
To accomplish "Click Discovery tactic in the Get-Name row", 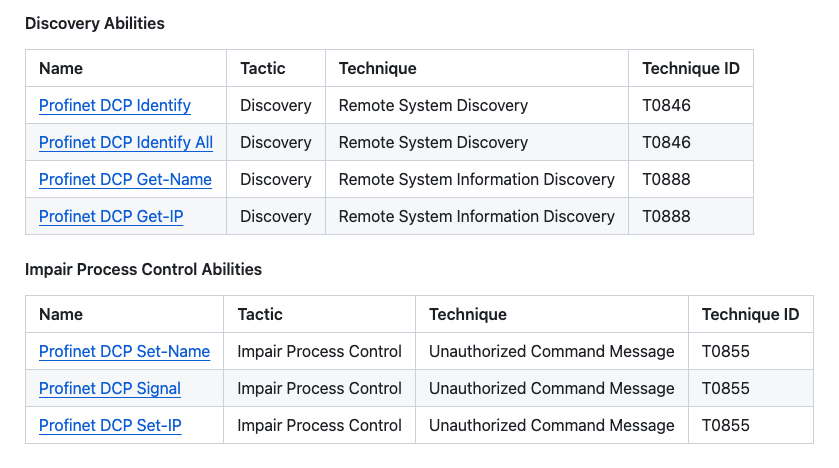I will click(276, 179).
